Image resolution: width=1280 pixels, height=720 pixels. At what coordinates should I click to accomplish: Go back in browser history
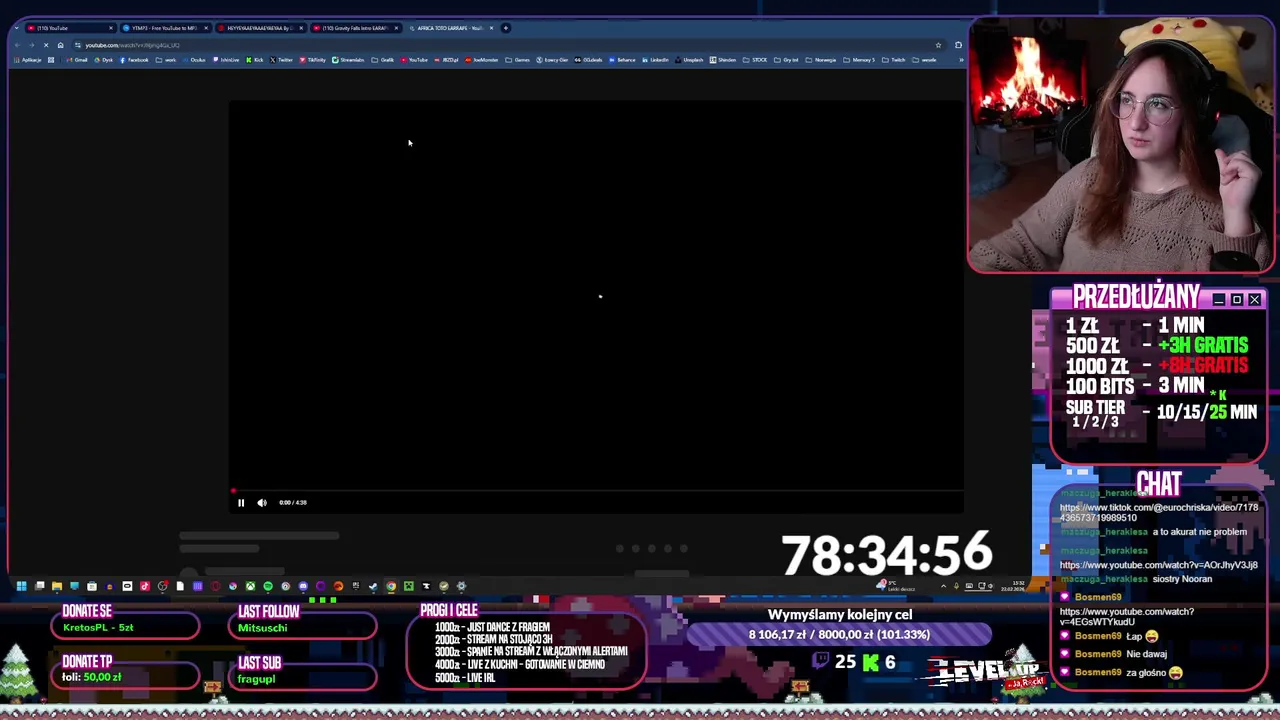[17, 45]
